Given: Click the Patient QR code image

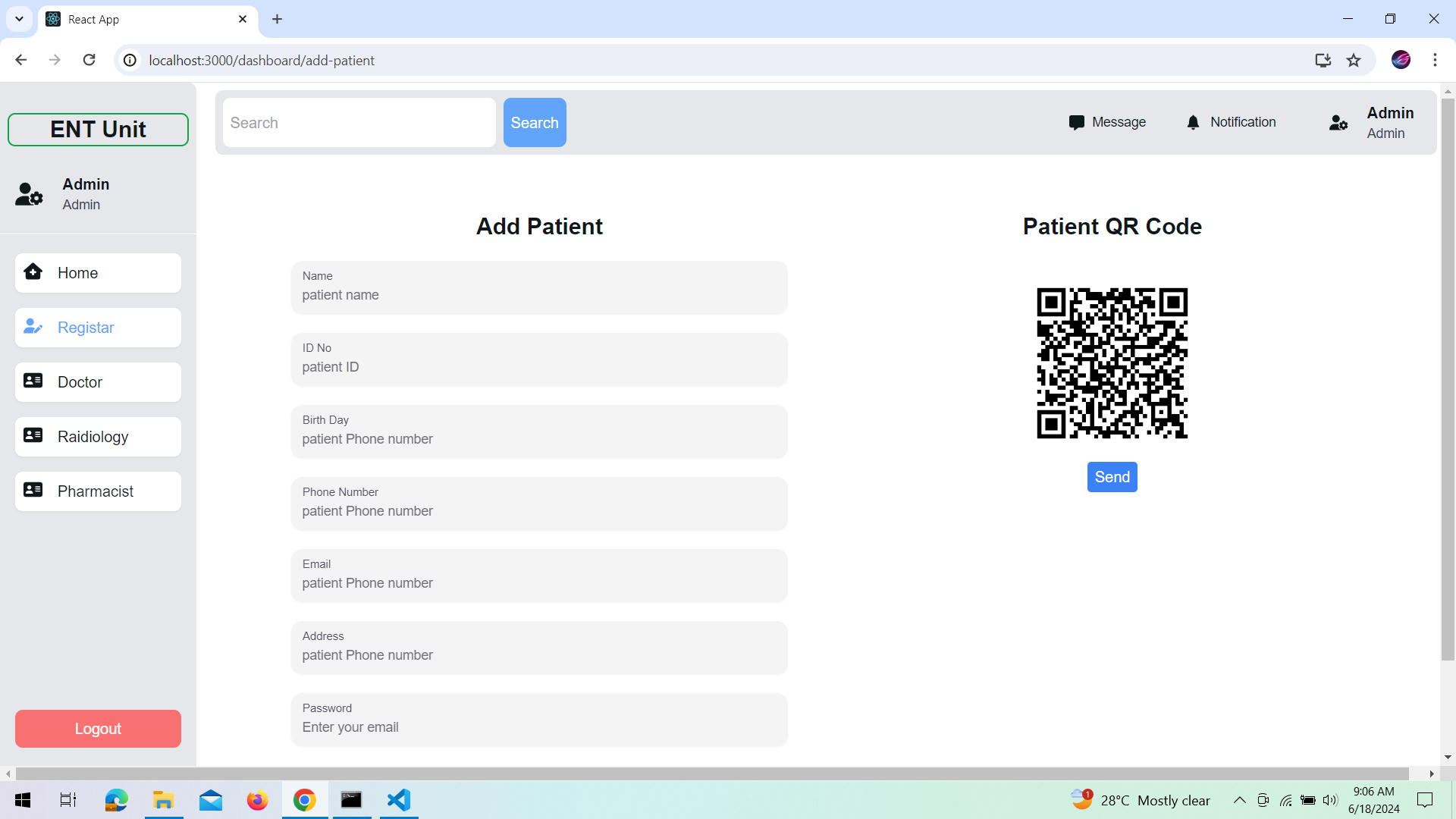Looking at the screenshot, I should coord(1112,363).
